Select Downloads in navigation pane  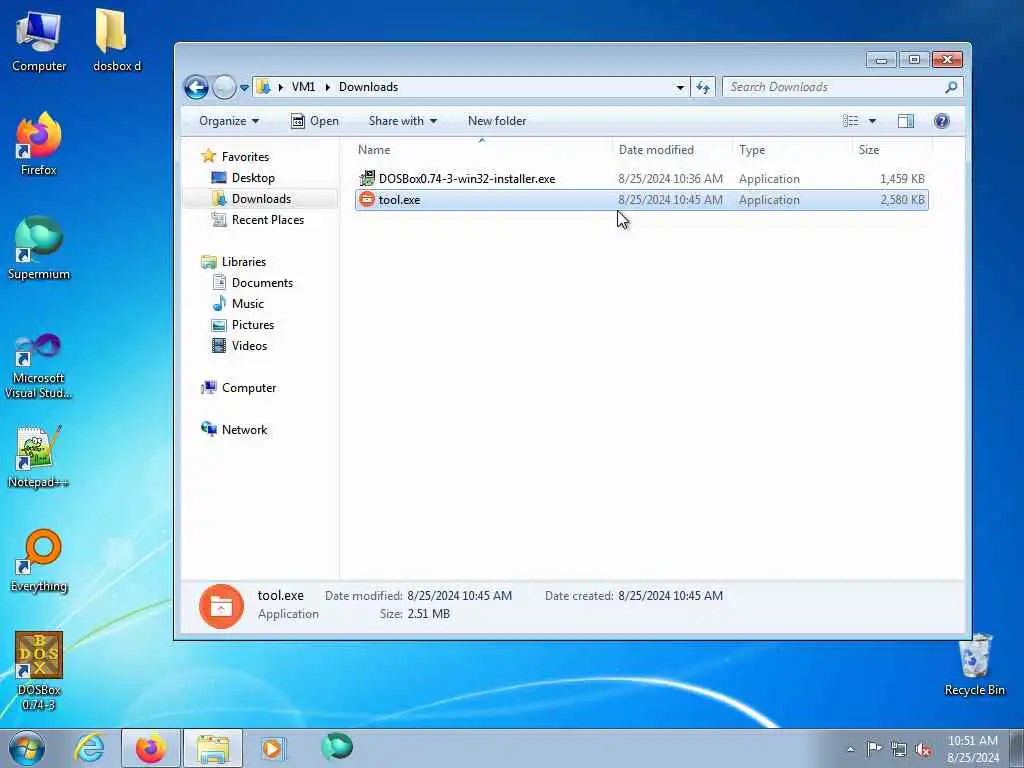(x=261, y=199)
